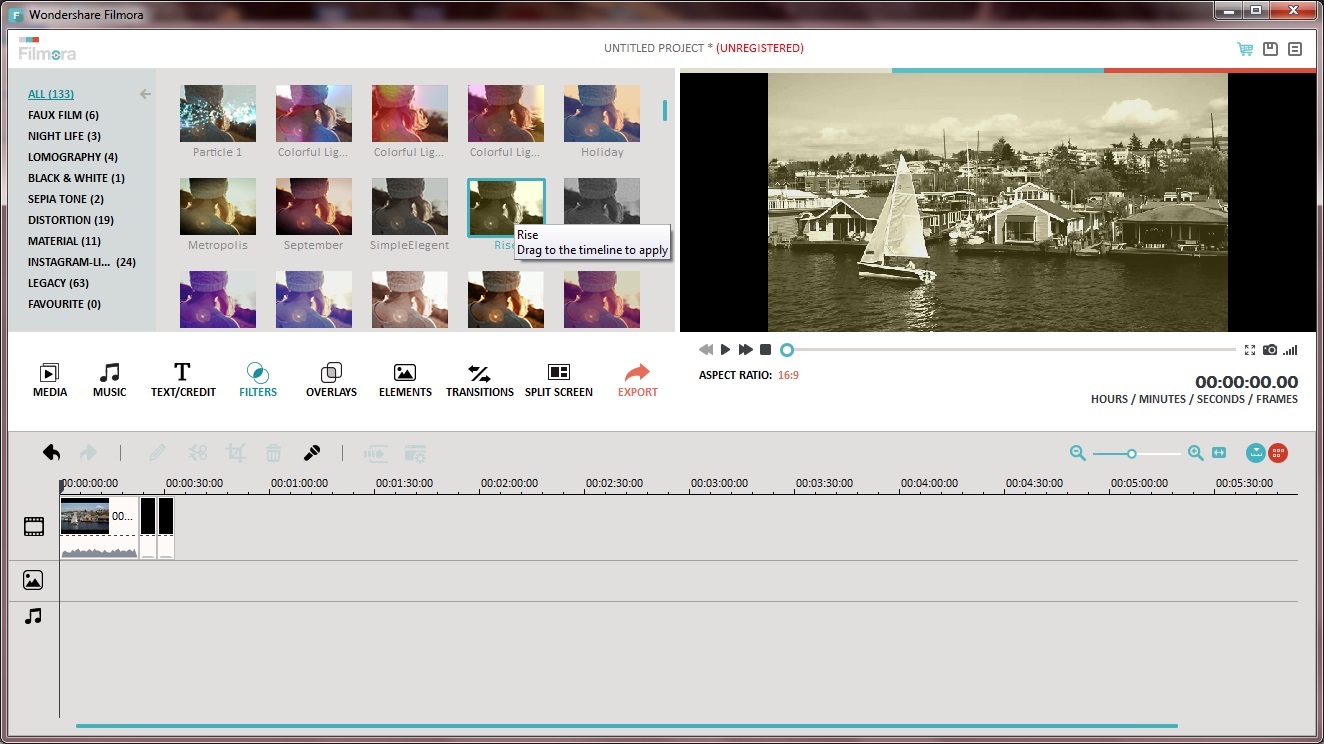Image resolution: width=1324 pixels, height=744 pixels.
Task: Collapse the filter categories sidebar
Action: [x=145, y=93]
